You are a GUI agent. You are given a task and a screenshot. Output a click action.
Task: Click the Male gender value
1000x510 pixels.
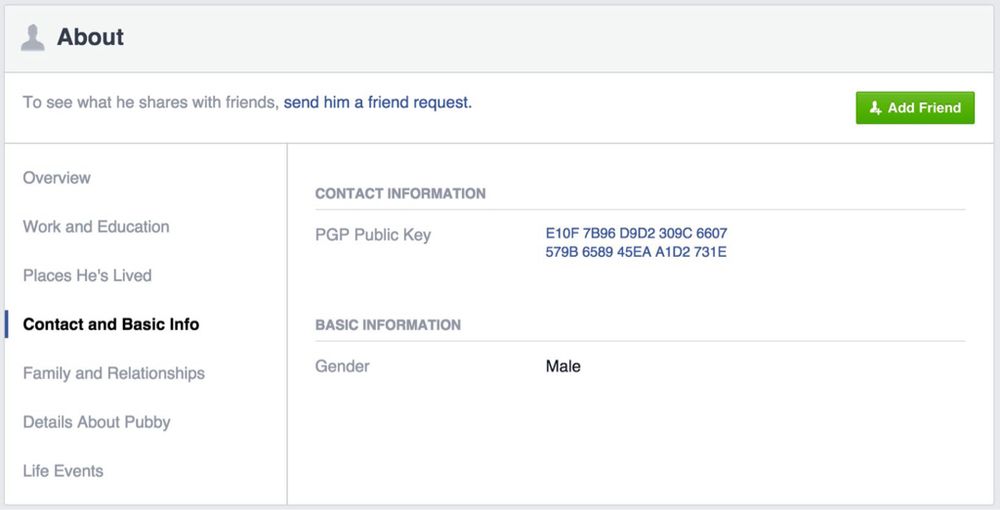point(563,367)
